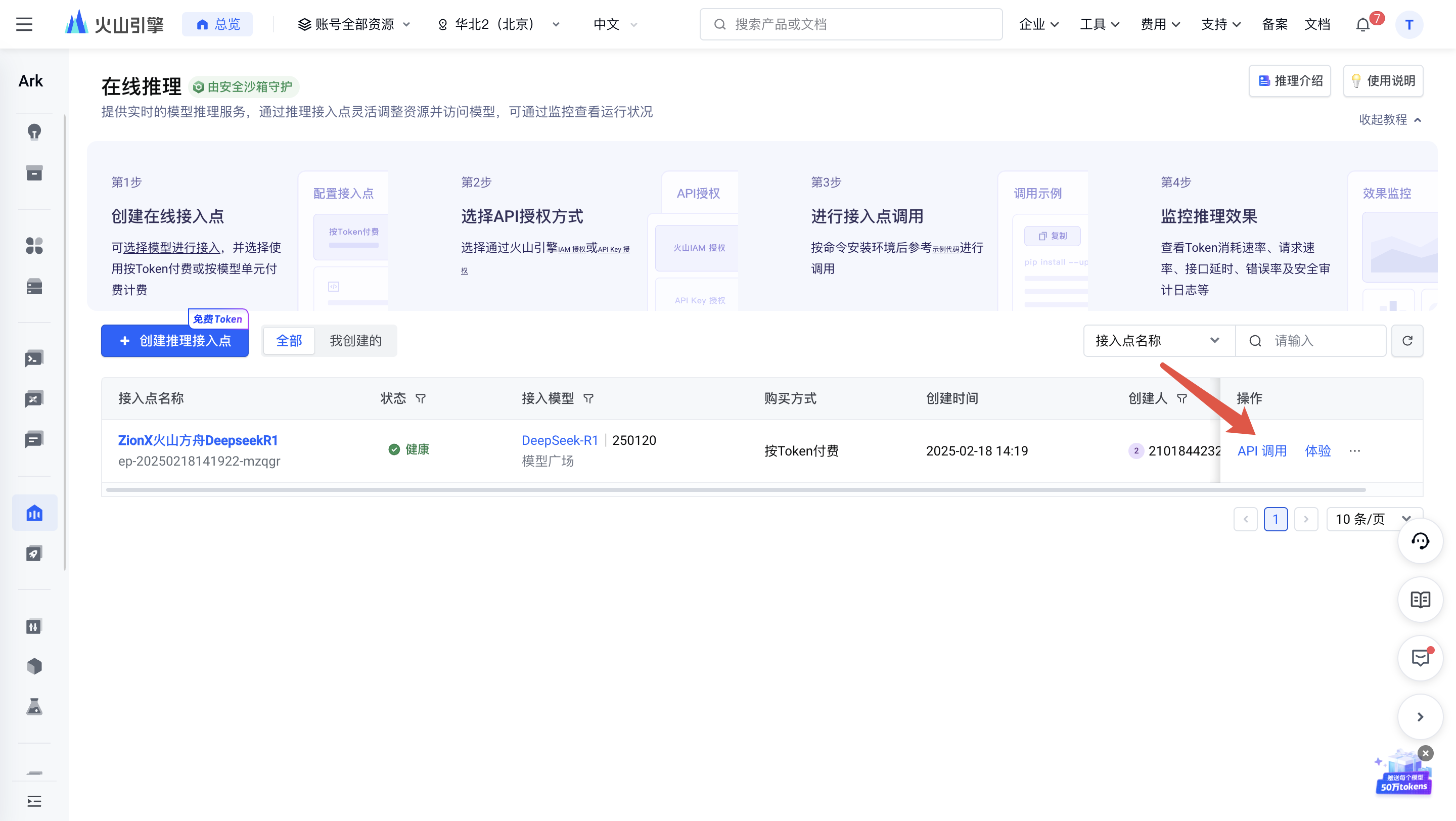The height and width of the screenshot is (821, 1456).
Task: Open the API 调用 link
Action: [1261, 451]
